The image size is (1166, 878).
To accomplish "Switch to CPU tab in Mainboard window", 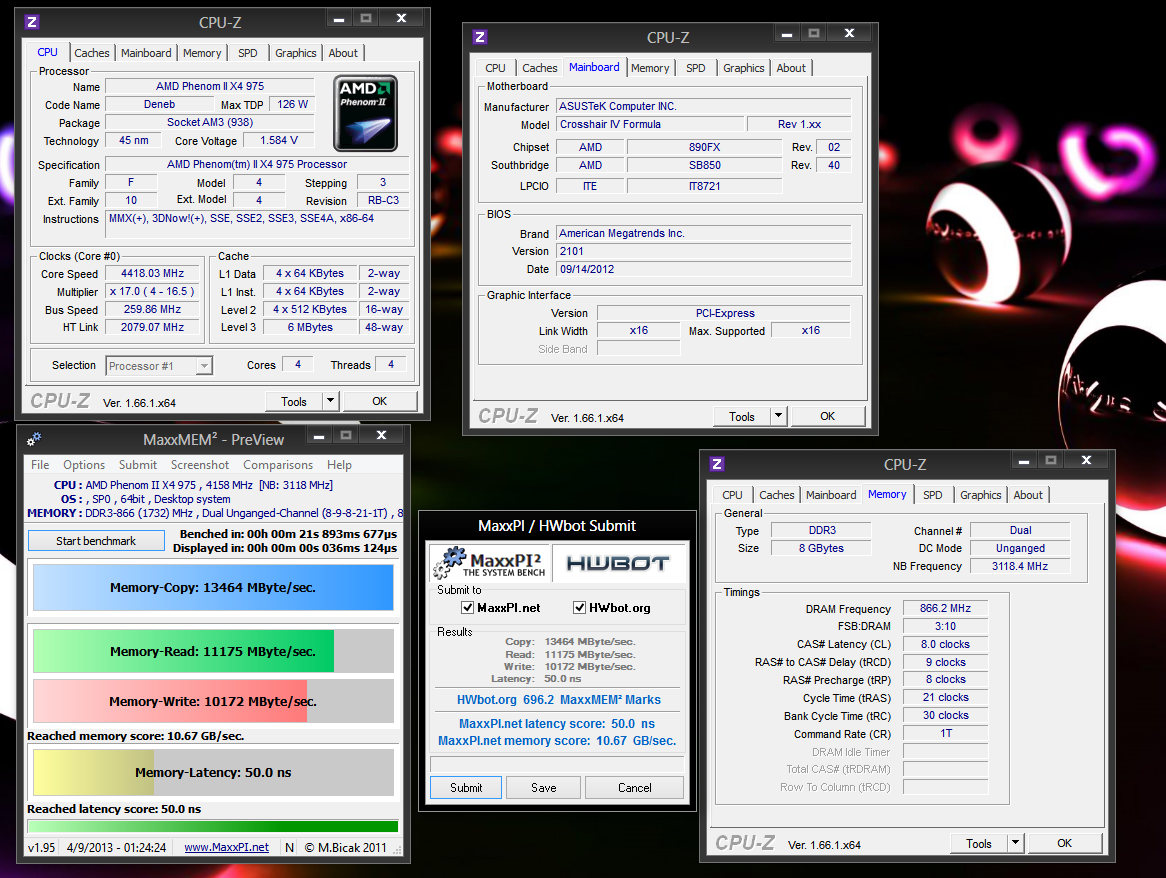I will 495,68.
